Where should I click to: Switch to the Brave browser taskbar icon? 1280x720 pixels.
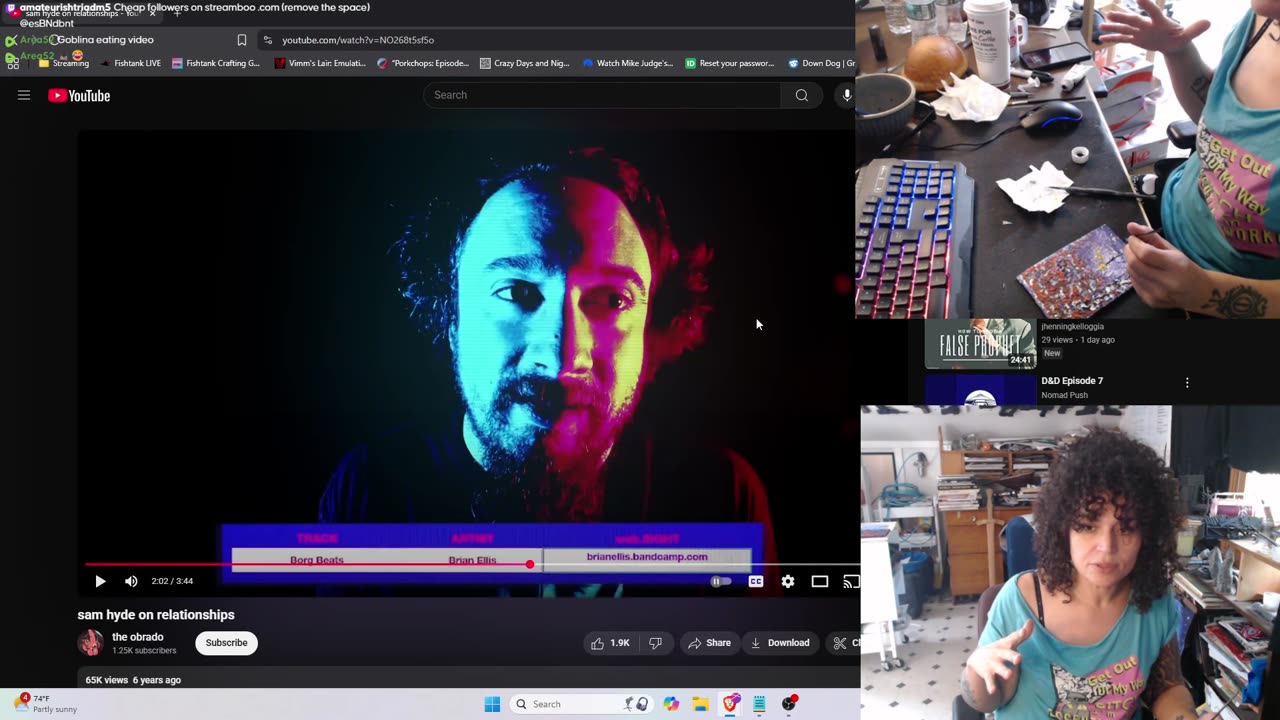pos(730,704)
